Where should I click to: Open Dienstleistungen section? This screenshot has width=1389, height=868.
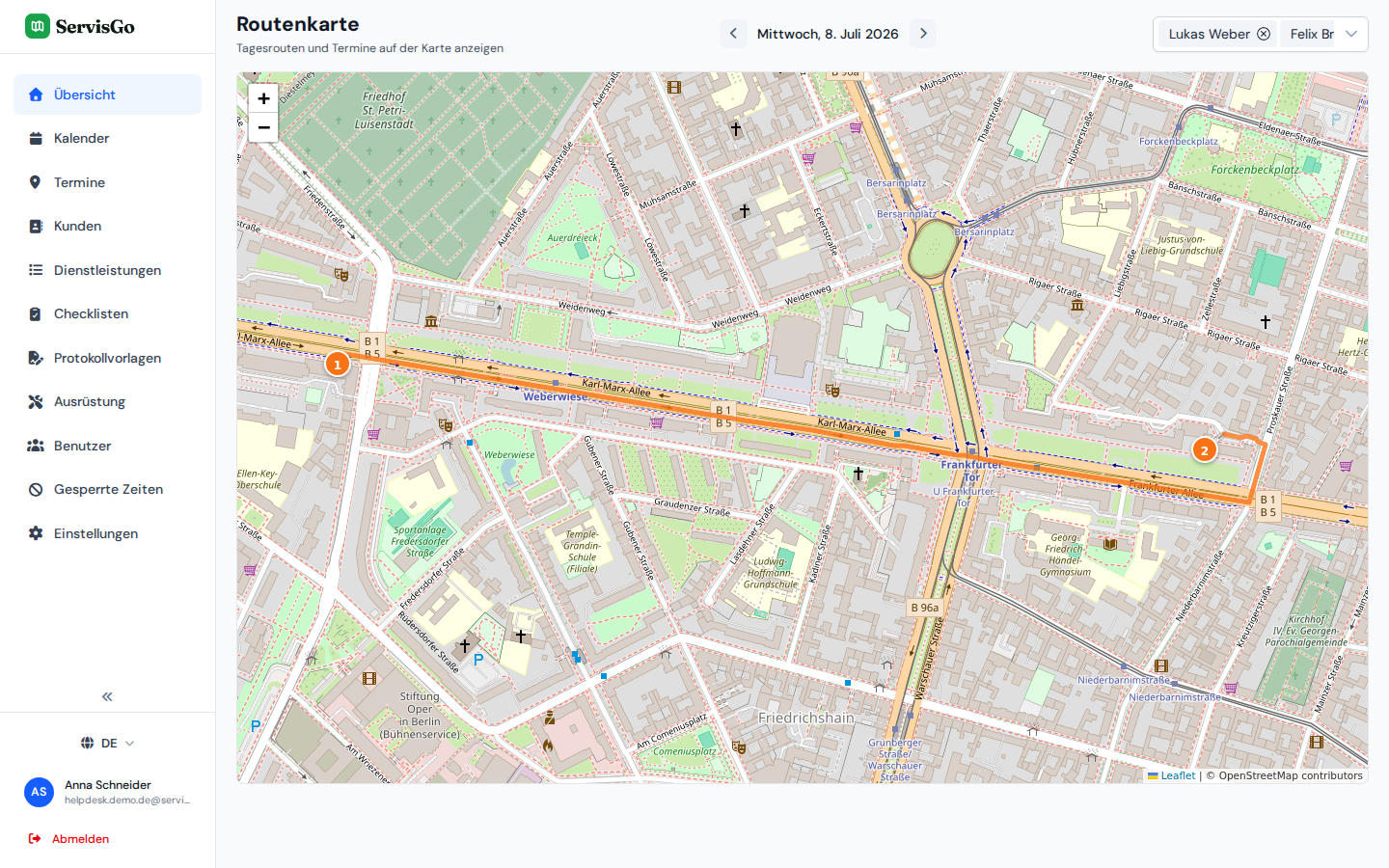click(107, 270)
